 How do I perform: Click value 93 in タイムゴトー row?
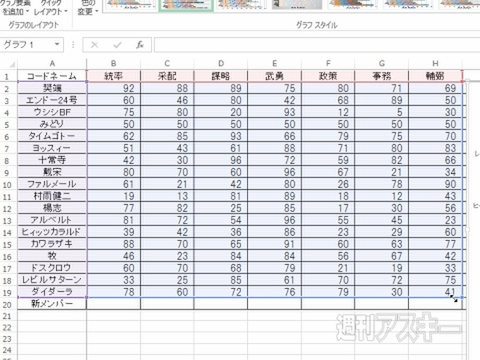click(221, 136)
